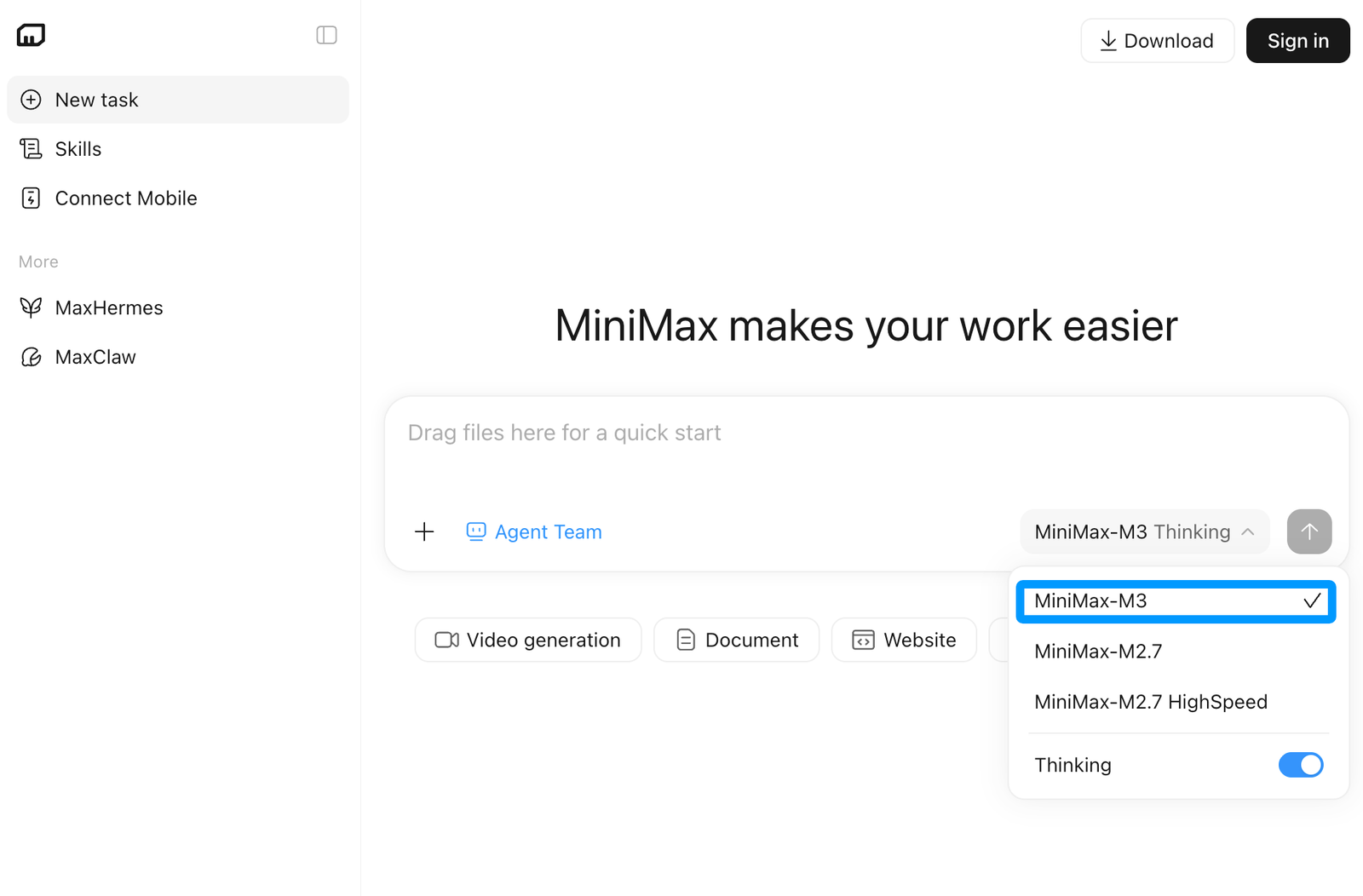Image resolution: width=1363 pixels, height=896 pixels.
Task: Select the Agent Team option
Action: (x=534, y=532)
